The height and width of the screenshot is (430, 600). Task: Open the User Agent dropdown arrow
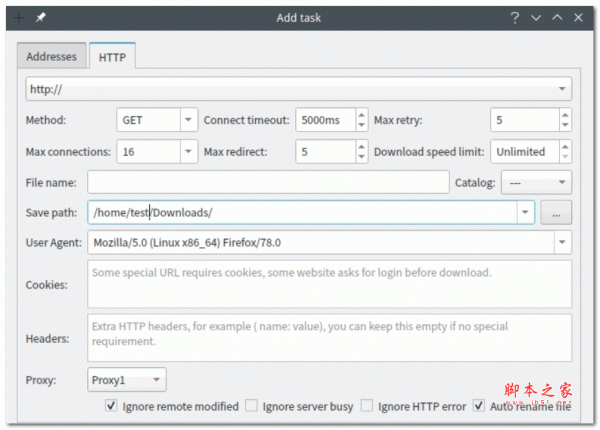click(x=562, y=242)
